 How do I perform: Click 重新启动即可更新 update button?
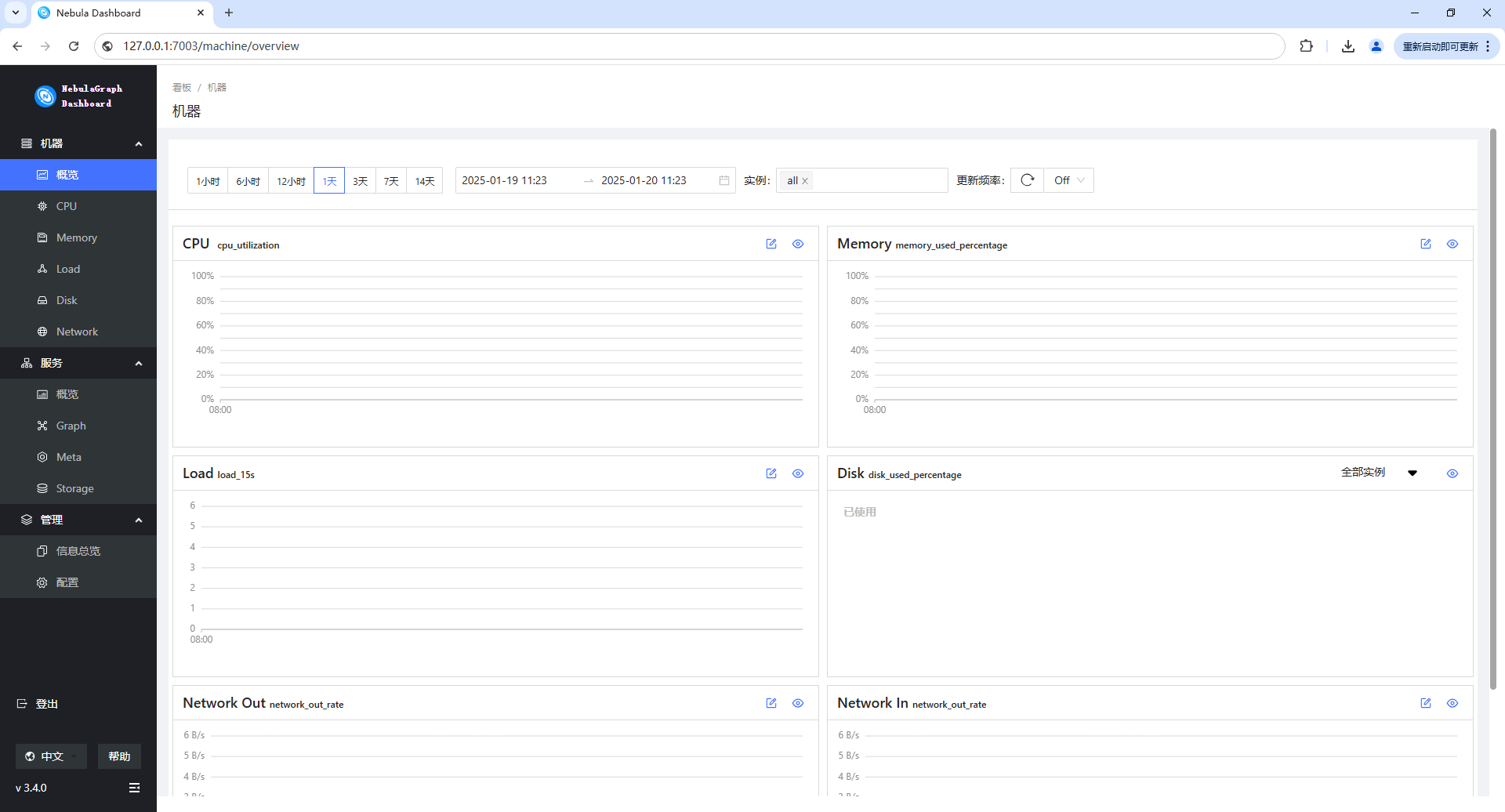1446,46
